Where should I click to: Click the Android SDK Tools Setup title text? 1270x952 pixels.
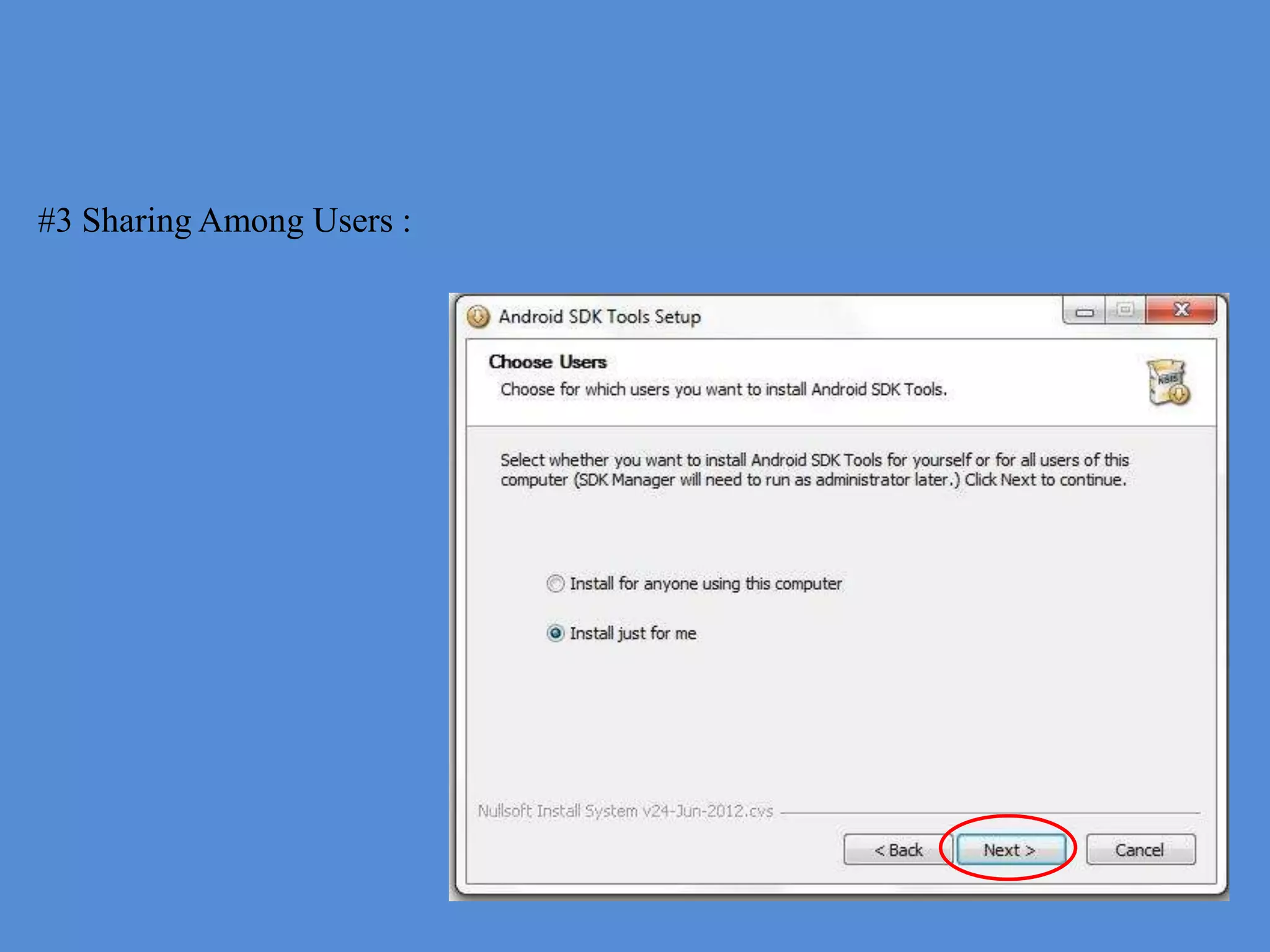coord(600,317)
